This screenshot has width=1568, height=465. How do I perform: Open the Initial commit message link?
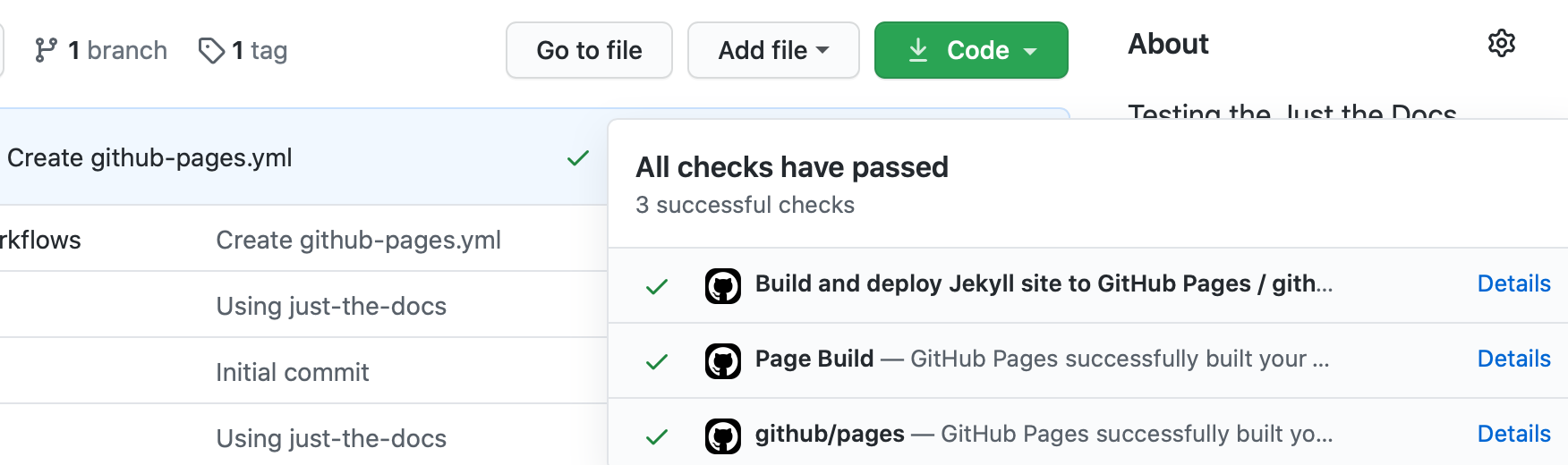coord(292,372)
